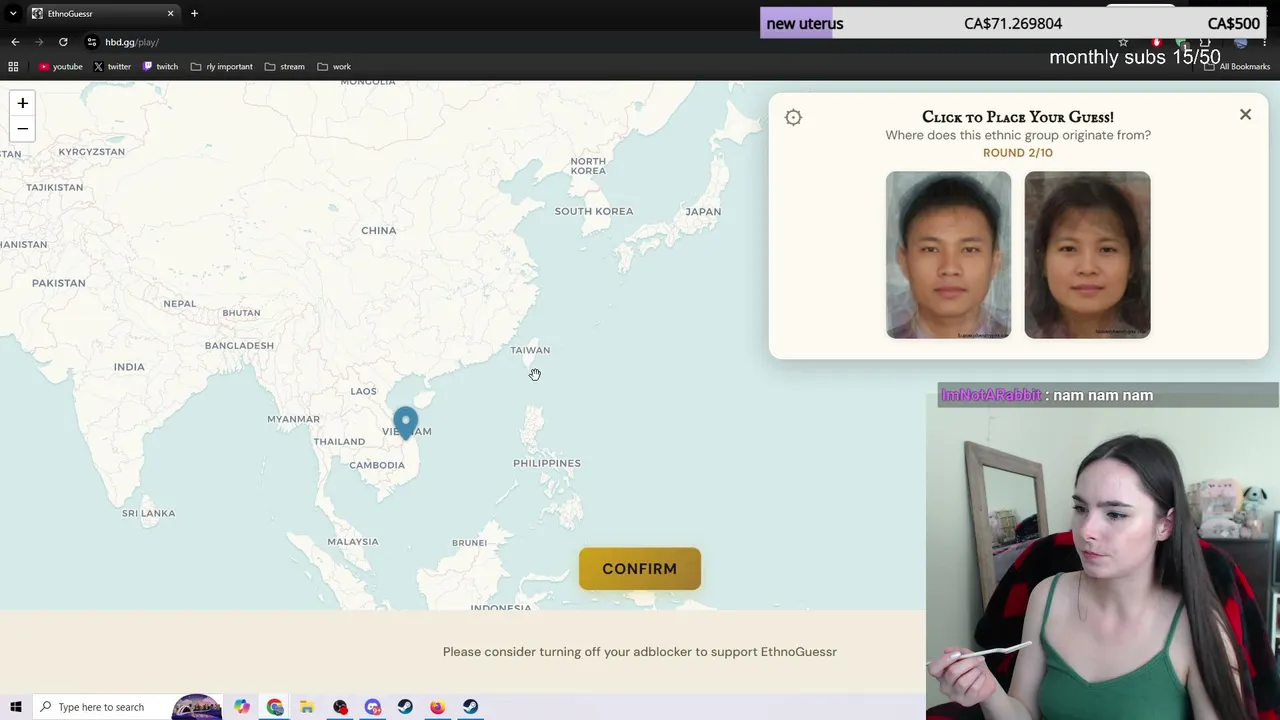Screen dimensions: 1280x720
Task: Open the twitter bookmark
Action: tap(112, 67)
